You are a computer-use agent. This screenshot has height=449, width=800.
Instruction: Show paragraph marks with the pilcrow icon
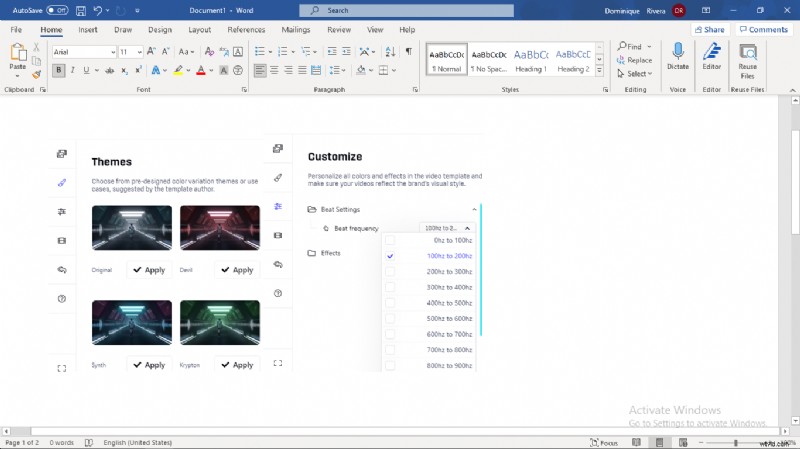pos(408,51)
